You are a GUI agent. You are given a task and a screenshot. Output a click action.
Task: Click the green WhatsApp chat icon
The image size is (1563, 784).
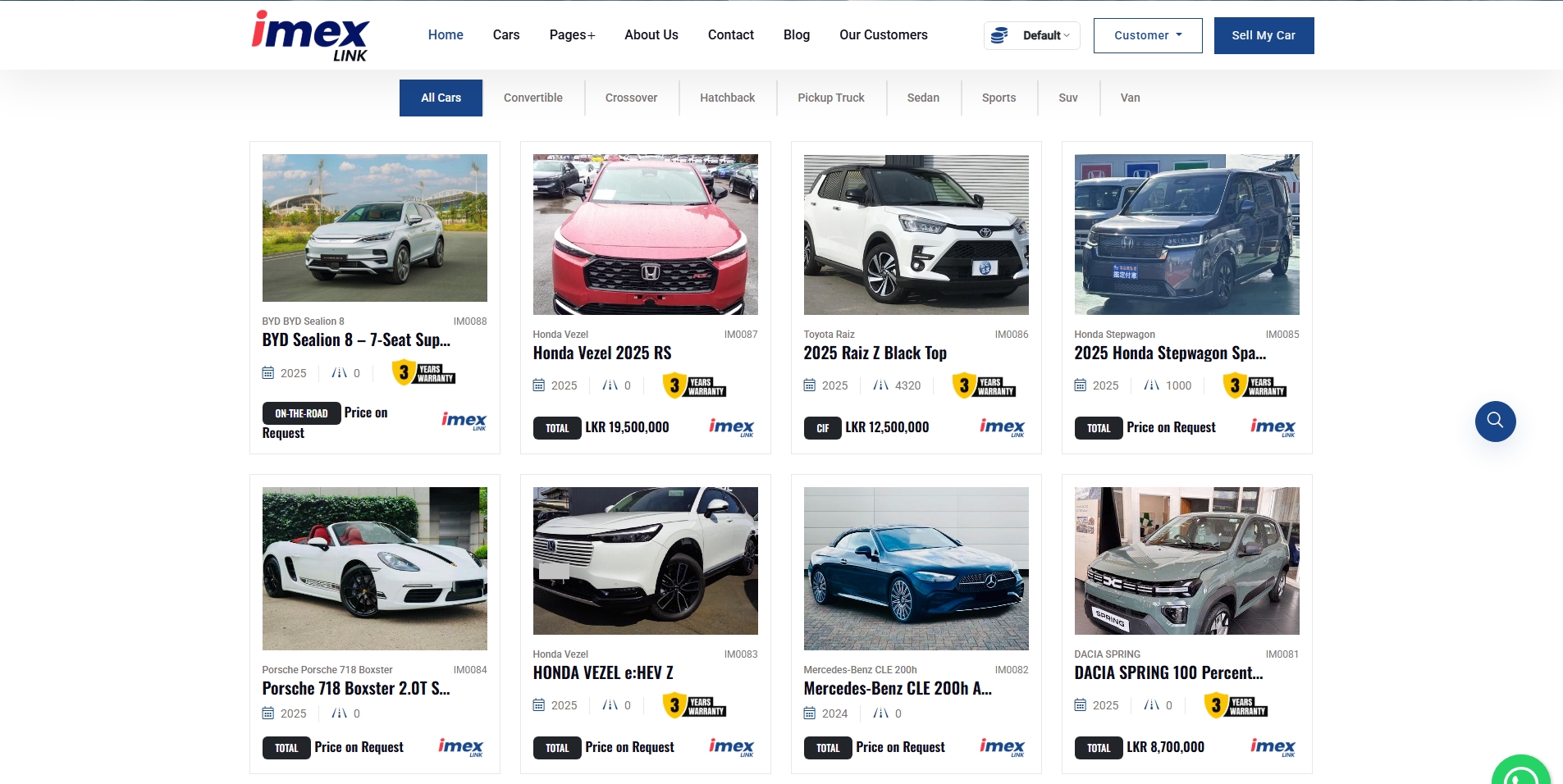pos(1522,772)
